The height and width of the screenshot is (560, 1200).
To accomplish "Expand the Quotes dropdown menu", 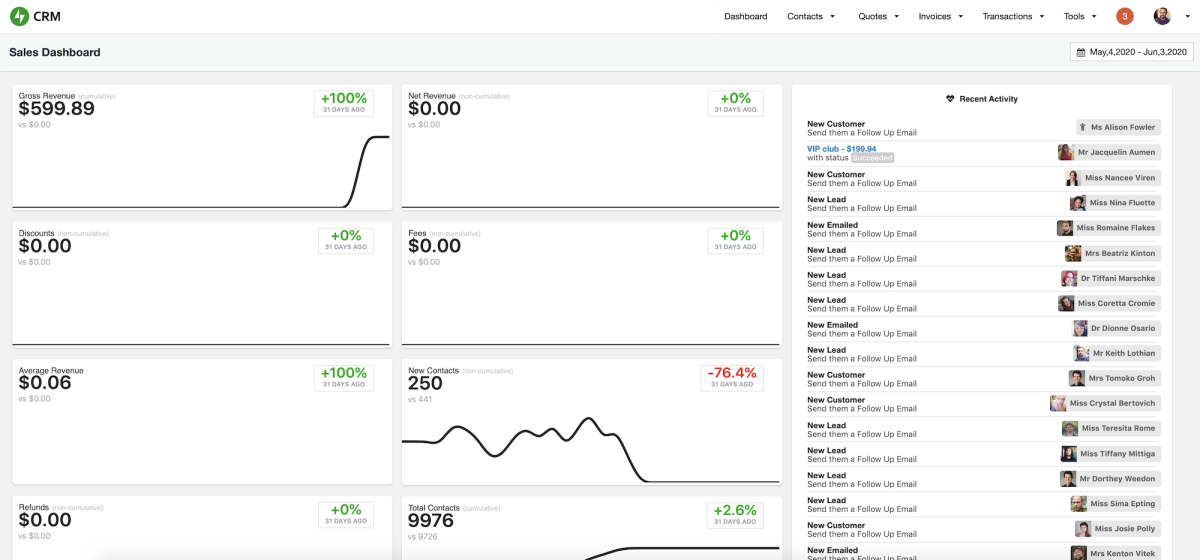I will point(878,16).
